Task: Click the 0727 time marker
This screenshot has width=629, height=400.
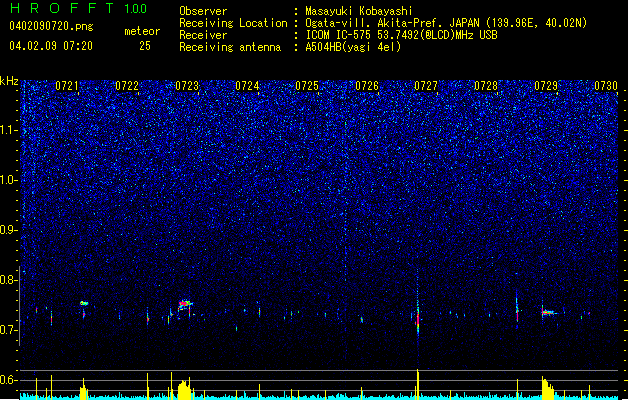Action: [x=426, y=85]
